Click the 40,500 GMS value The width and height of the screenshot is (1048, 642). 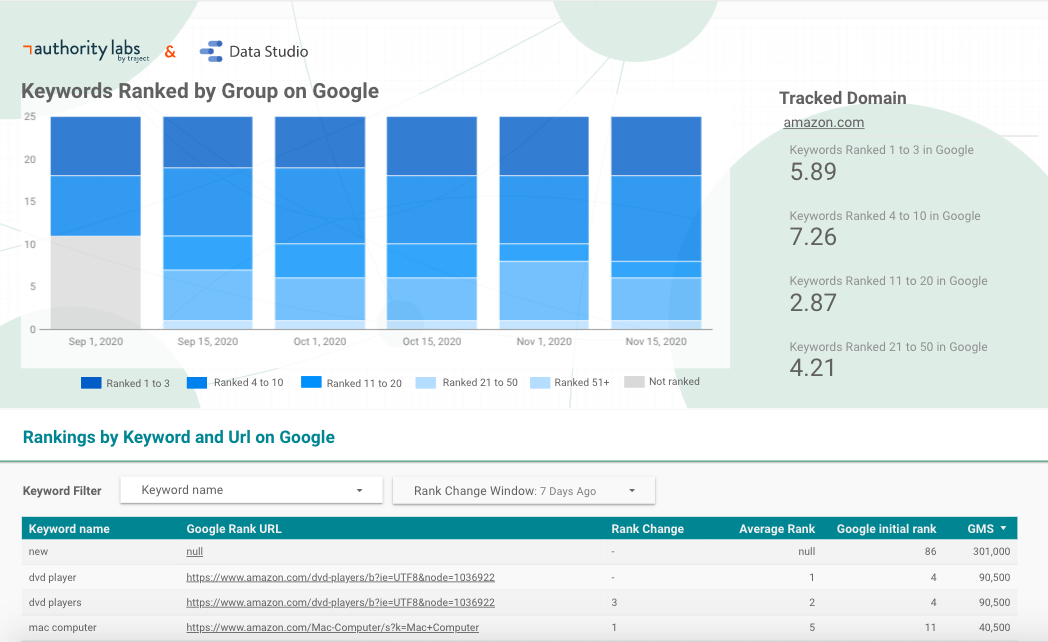click(x=995, y=627)
